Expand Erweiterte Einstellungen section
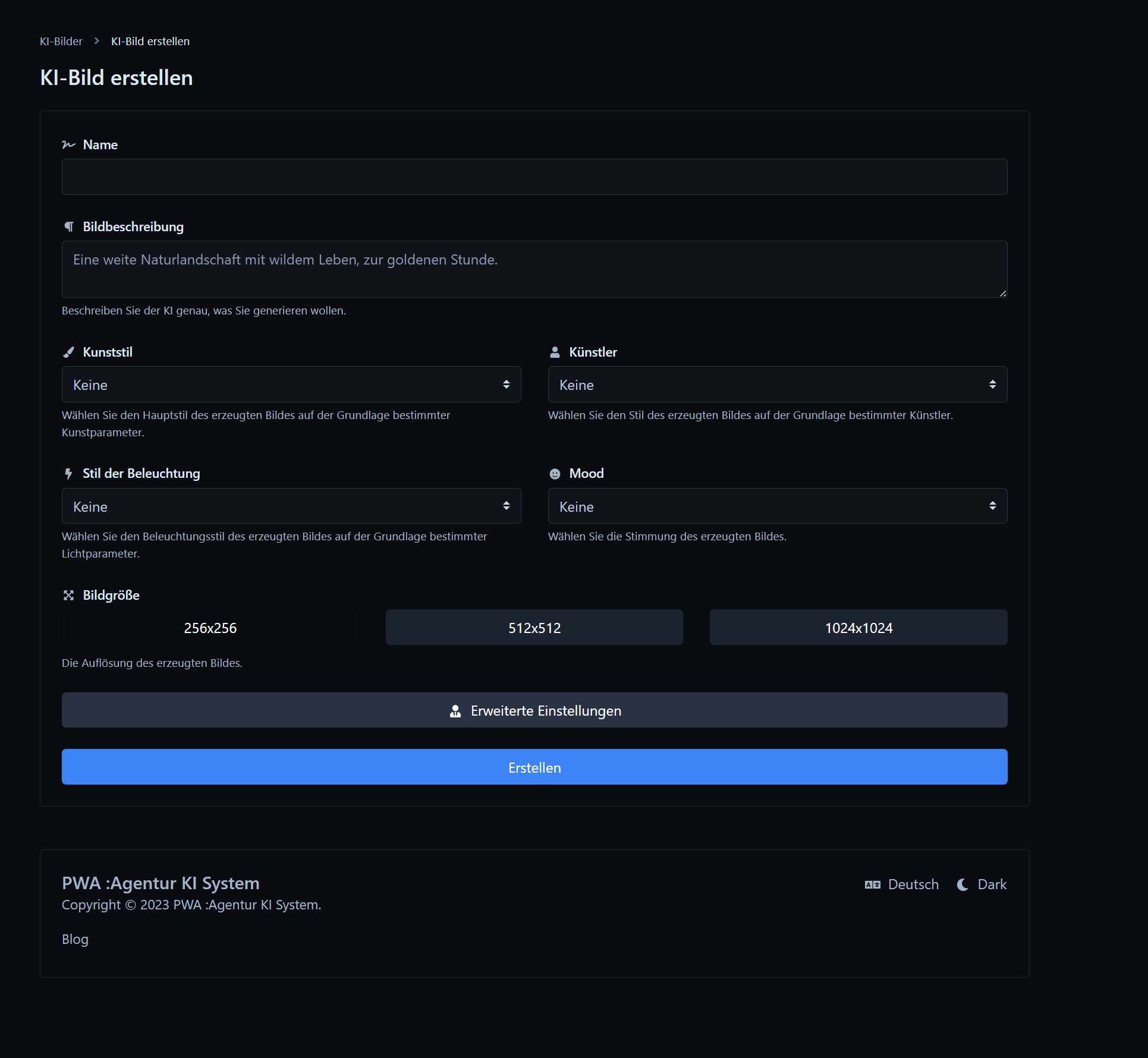 pyautogui.click(x=534, y=710)
